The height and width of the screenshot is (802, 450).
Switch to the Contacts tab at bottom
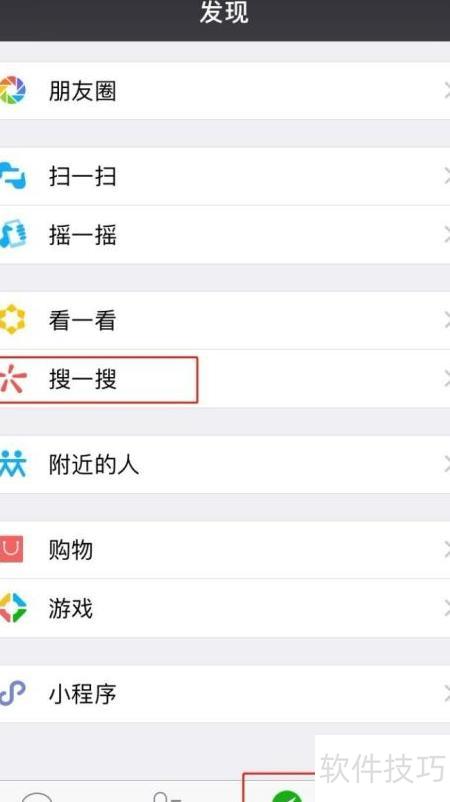[x=167, y=797]
